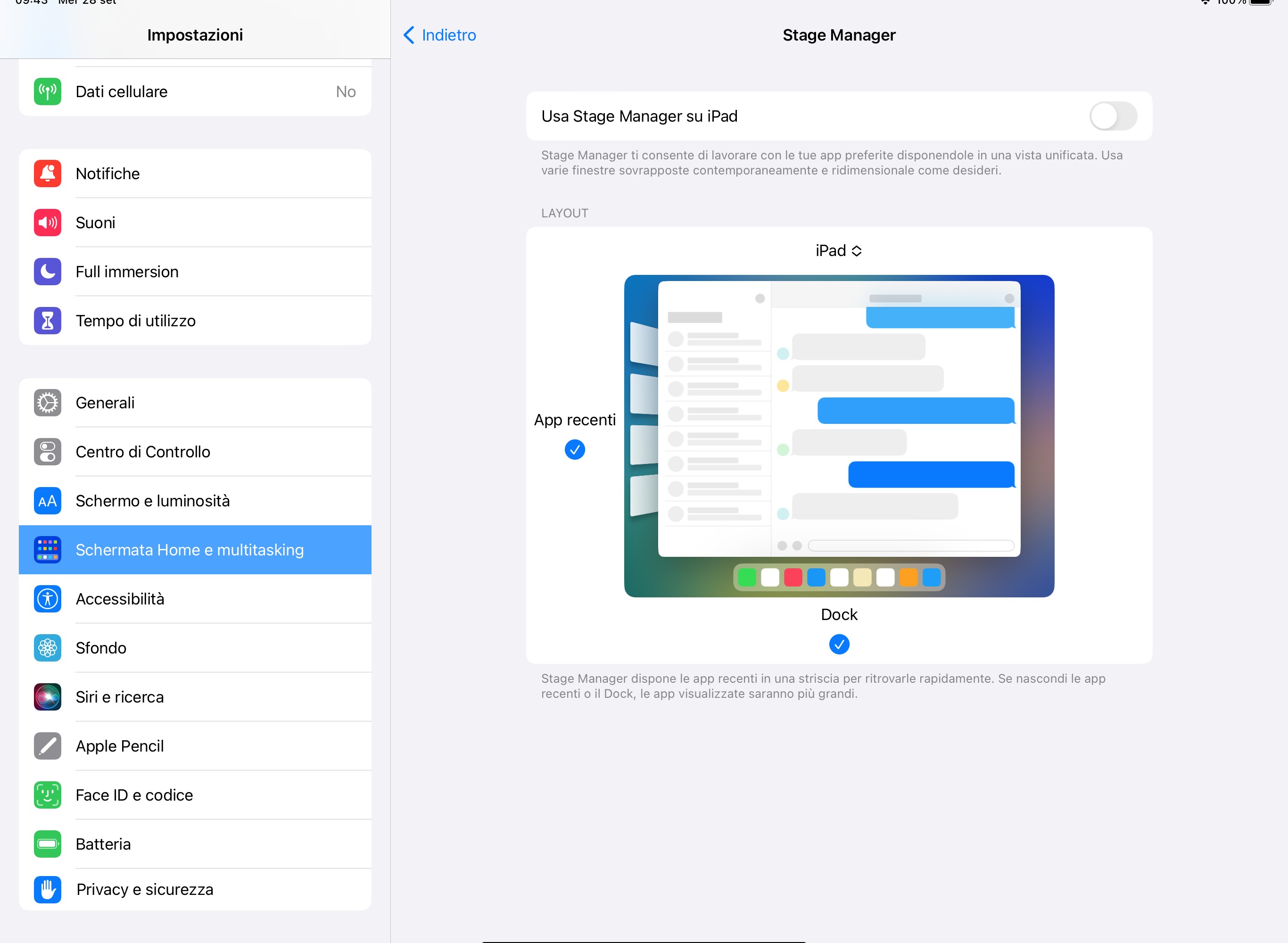
Task: Tap the Notifiche bell icon
Action: (47, 174)
